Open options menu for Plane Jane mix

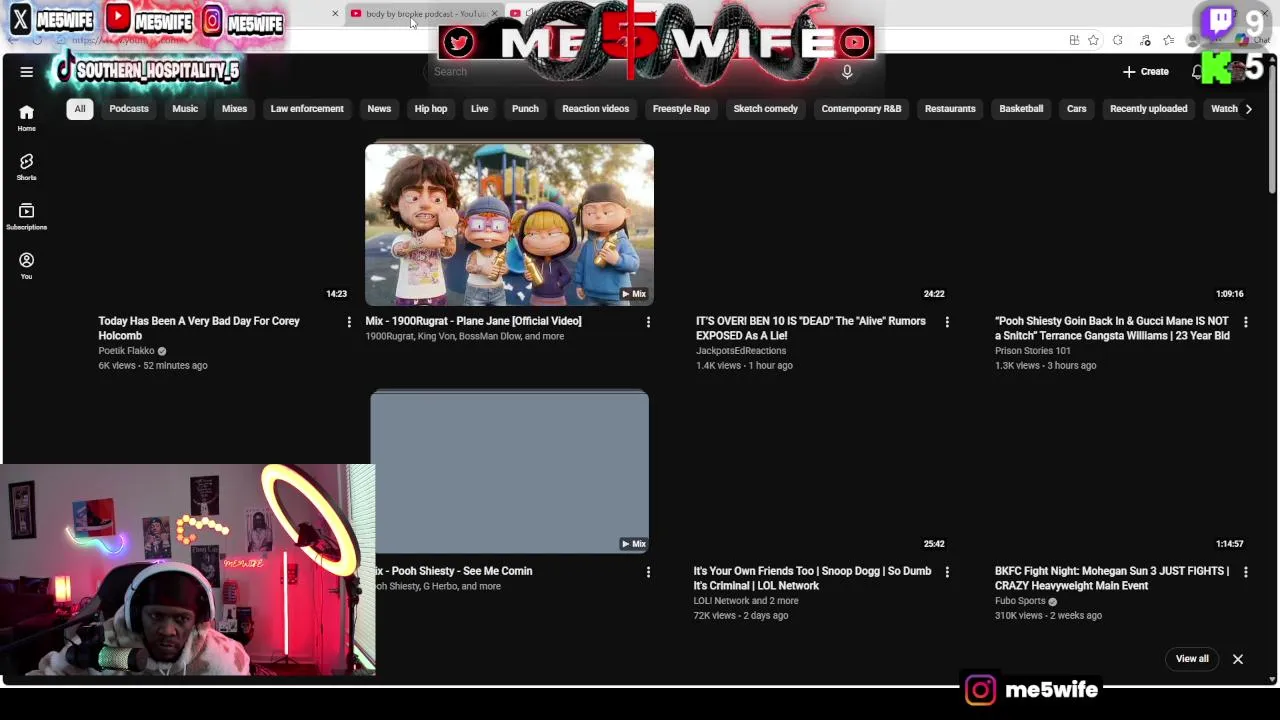click(x=648, y=322)
